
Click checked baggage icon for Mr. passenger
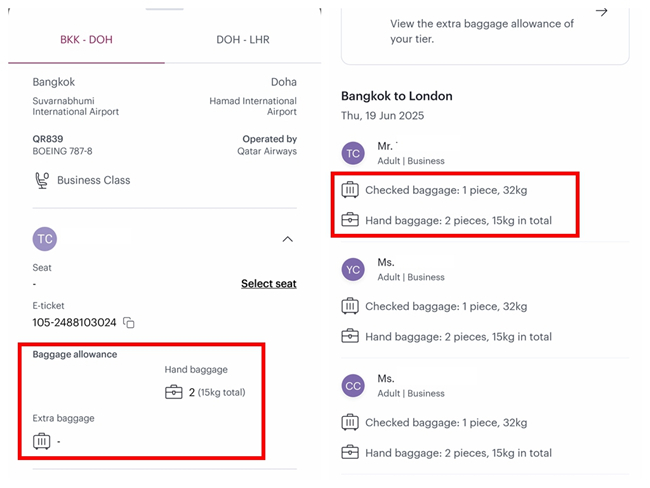(350, 190)
